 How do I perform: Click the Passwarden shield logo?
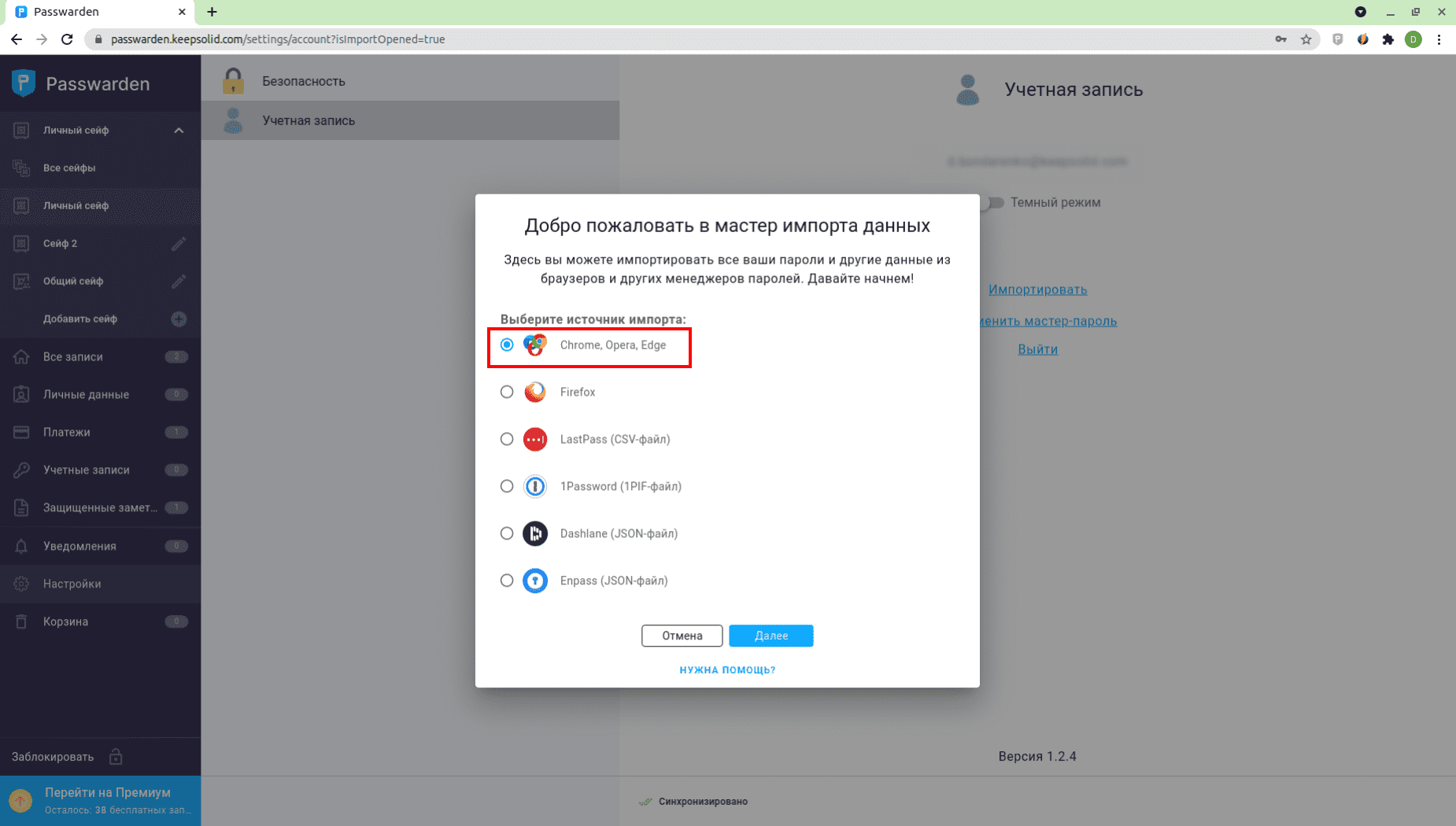click(x=24, y=83)
